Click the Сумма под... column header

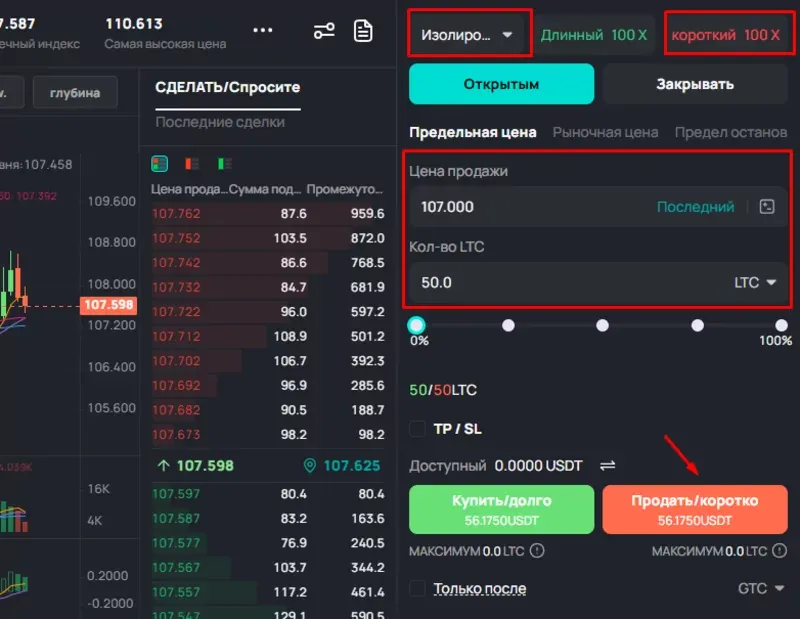pyautogui.click(x=265, y=189)
